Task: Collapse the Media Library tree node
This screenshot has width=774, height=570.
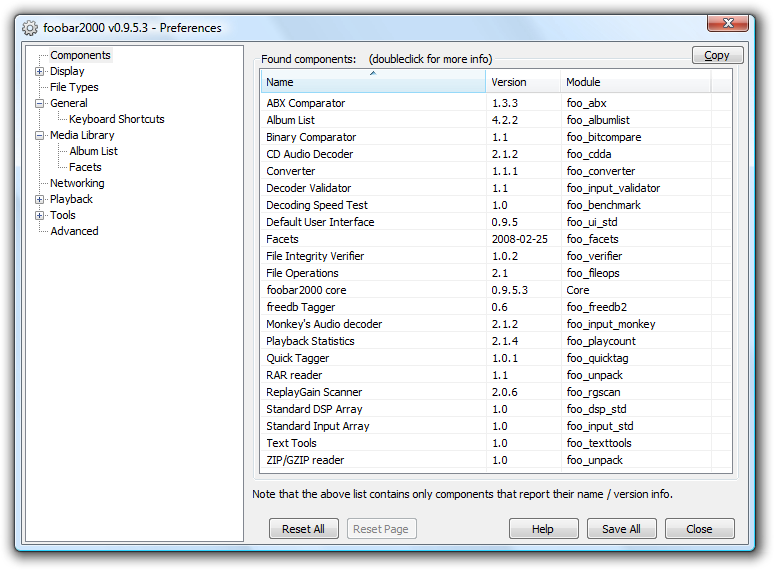Action: tap(40, 135)
